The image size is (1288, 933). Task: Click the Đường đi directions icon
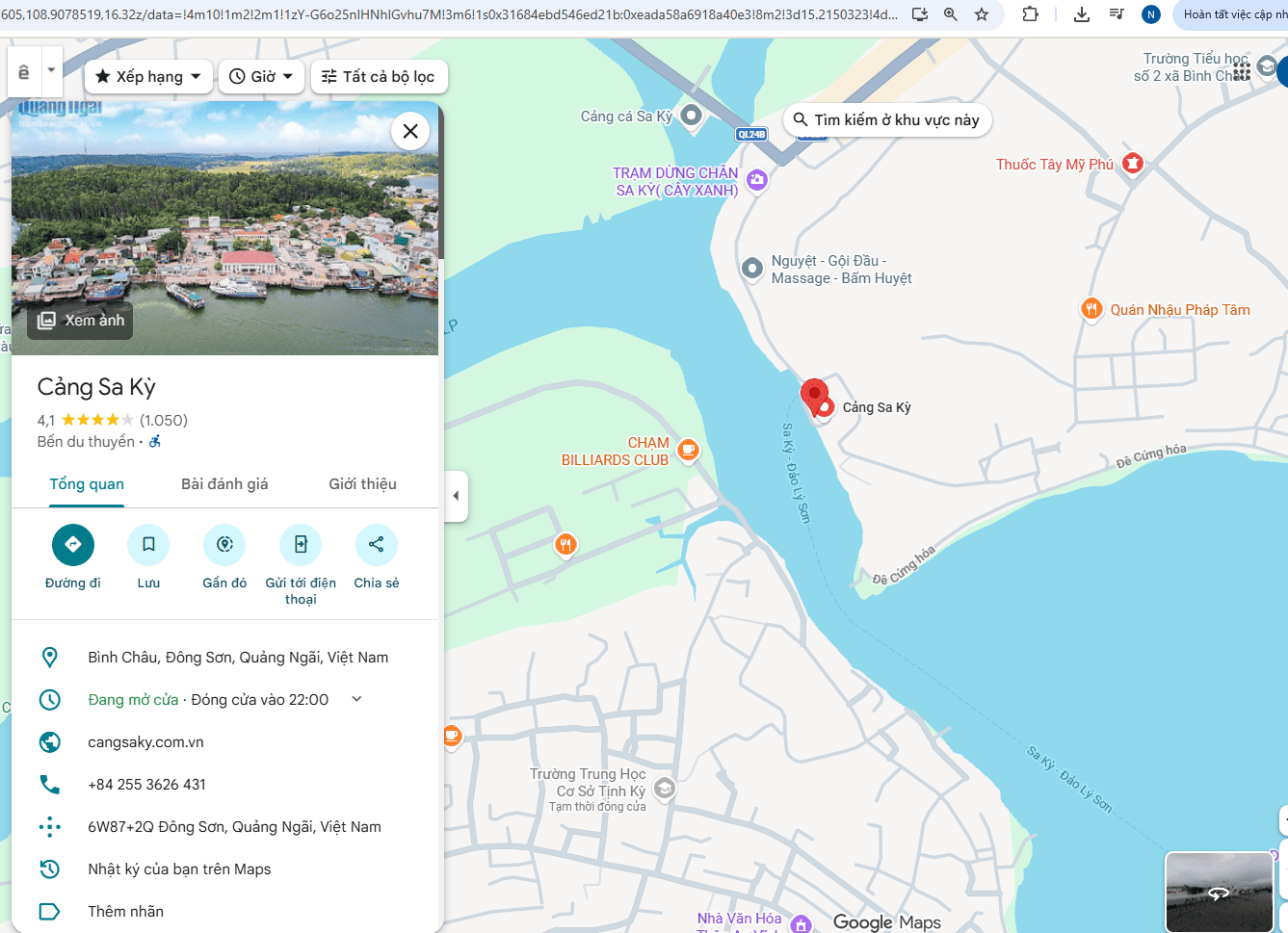click(73, 545)
